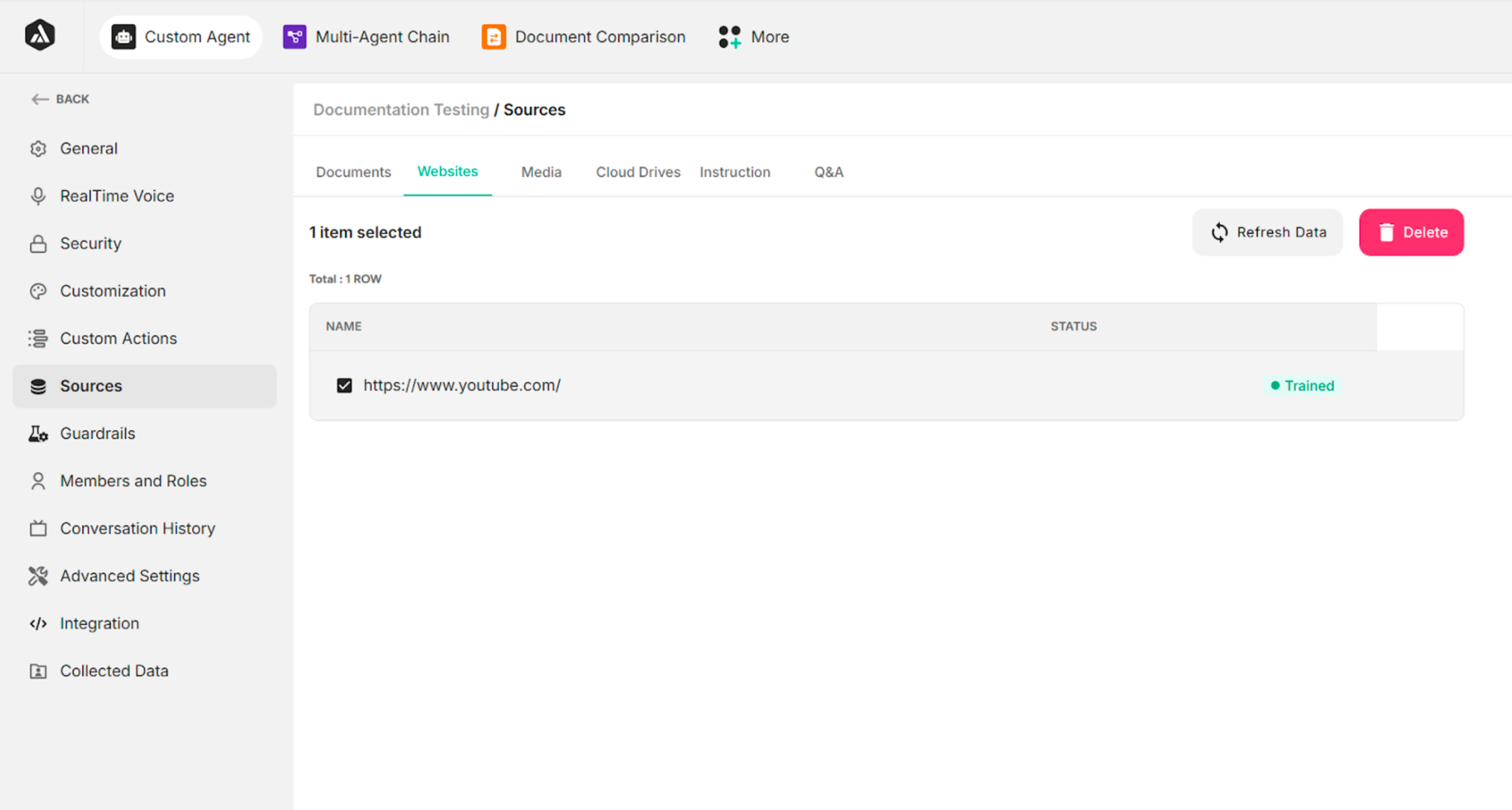Click the Guardrails flask icon

click(x=38, y=434)
